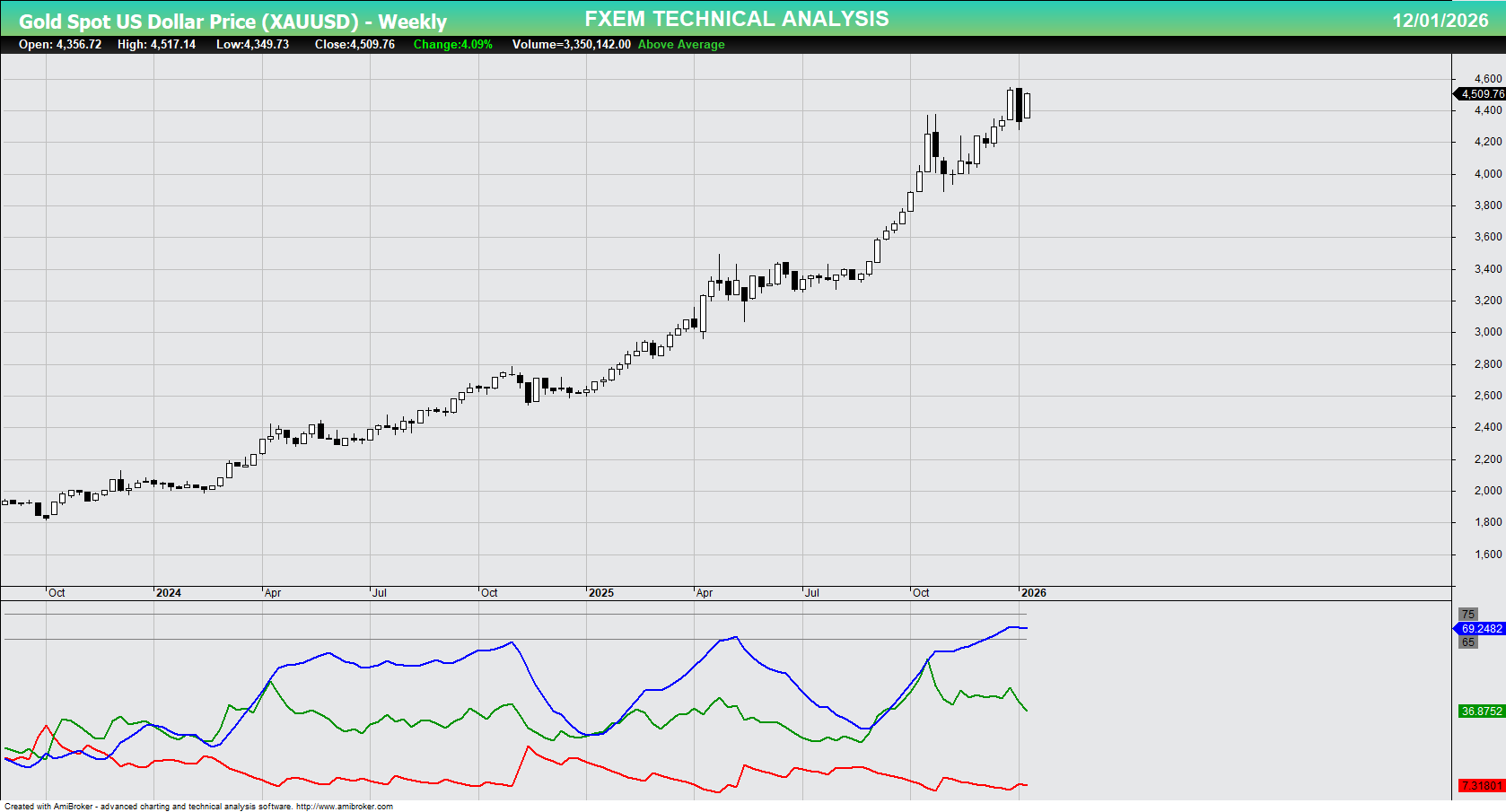Image resolution: width=1506 pixels, height=812 pixels.
Task: Click the Above Average volume status label
Action: (679, 44)
